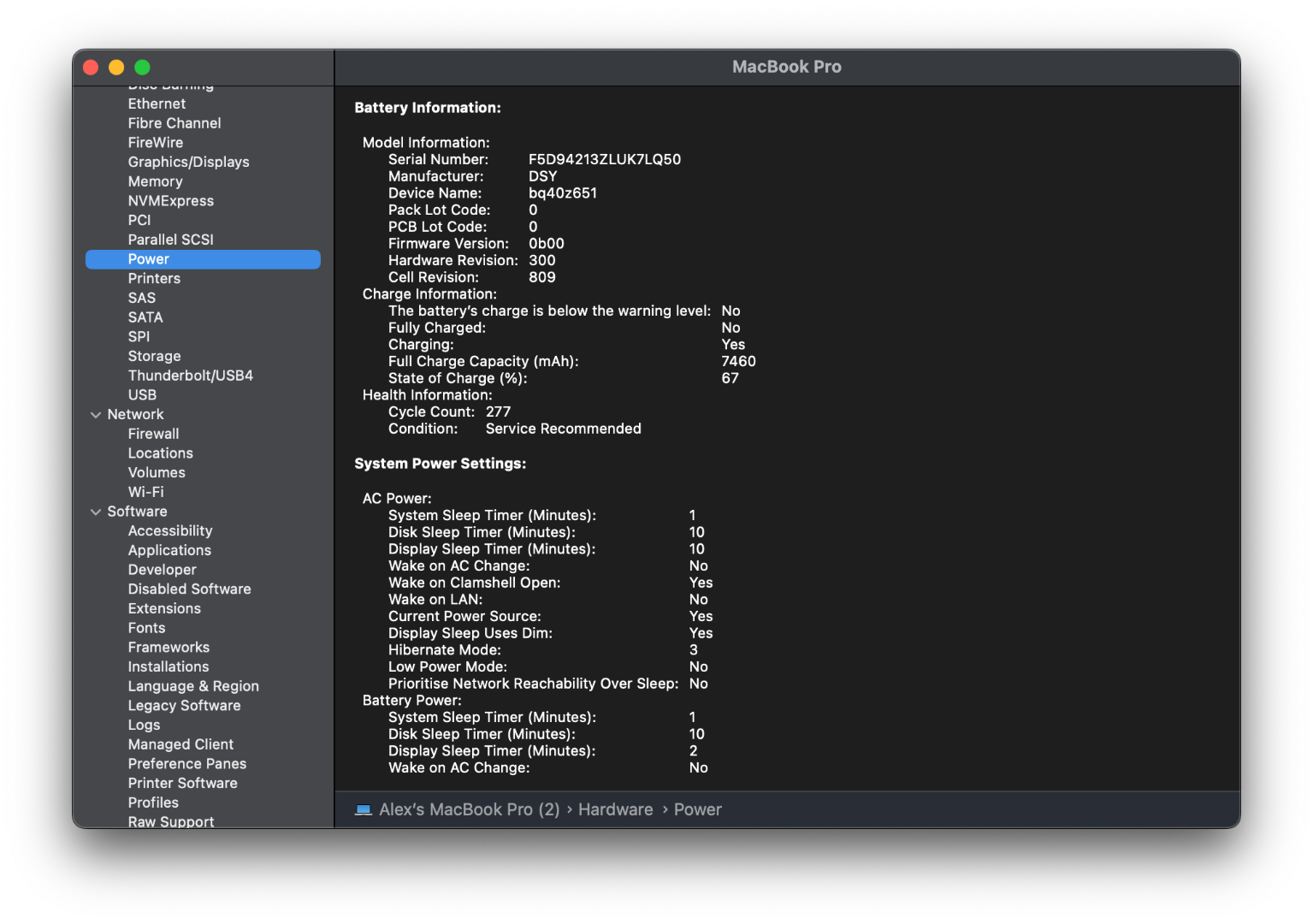
Task: Open Firewall under Network
Action: (x=154, y=434)
